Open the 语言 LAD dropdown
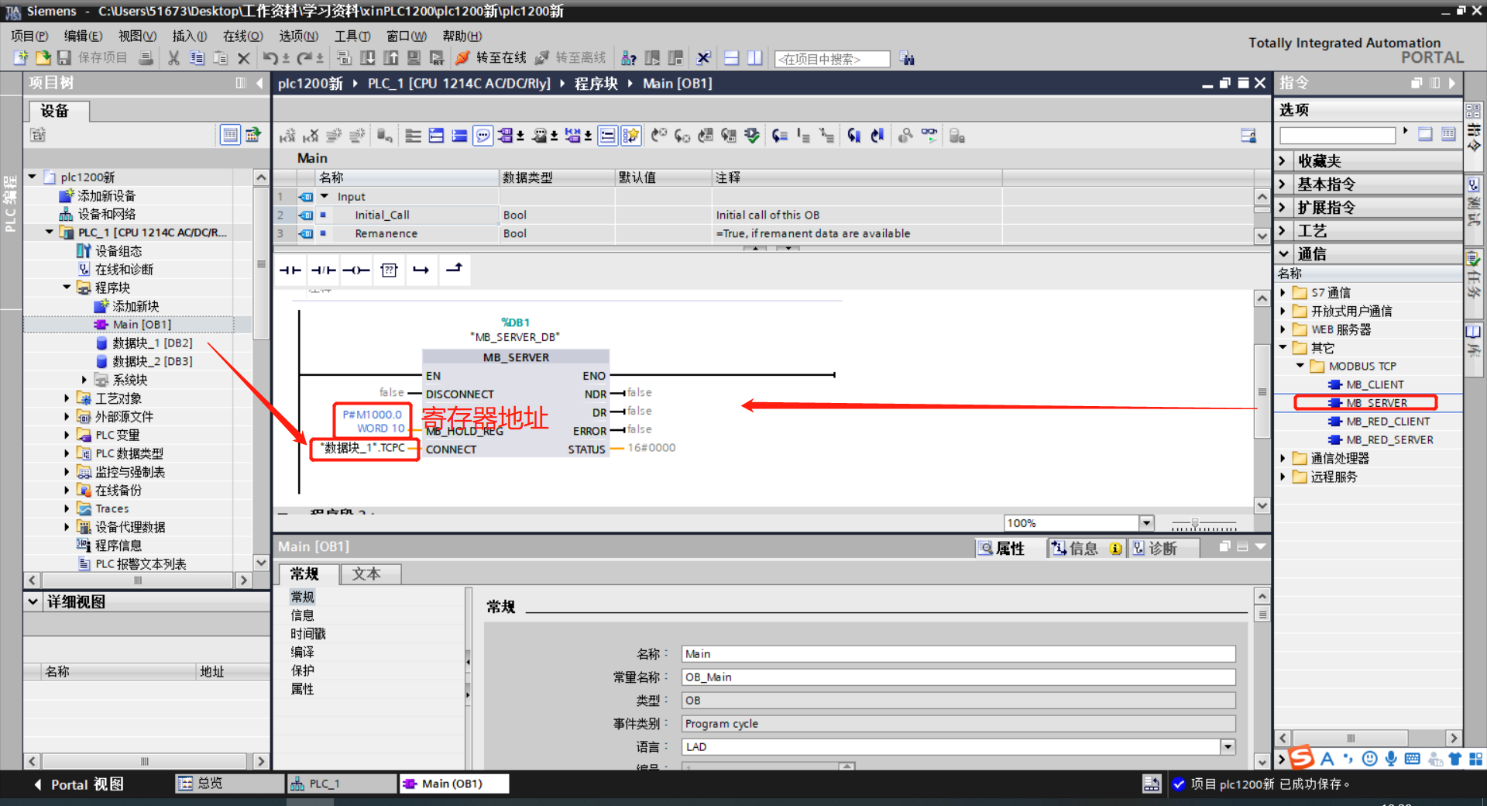The image size is (1487, 806). tap(1228, 747)
